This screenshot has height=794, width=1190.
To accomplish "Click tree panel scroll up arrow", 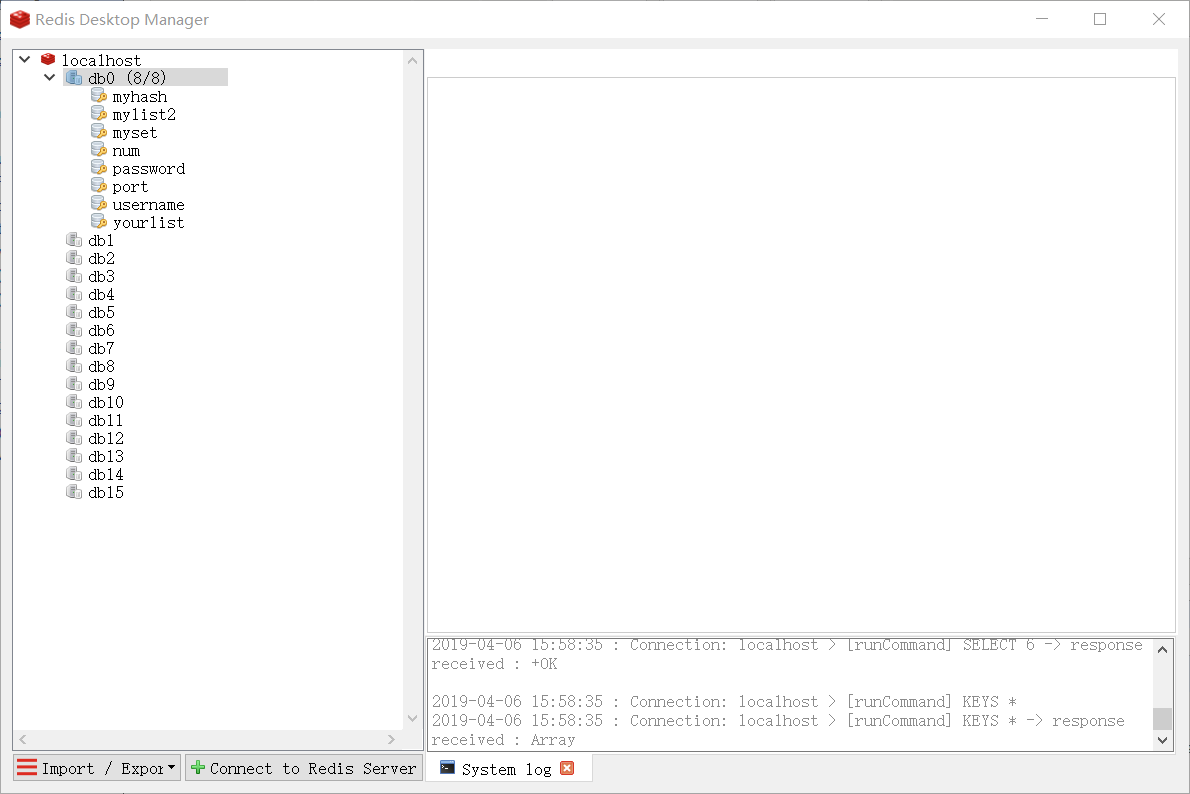I will click(413, 61).
